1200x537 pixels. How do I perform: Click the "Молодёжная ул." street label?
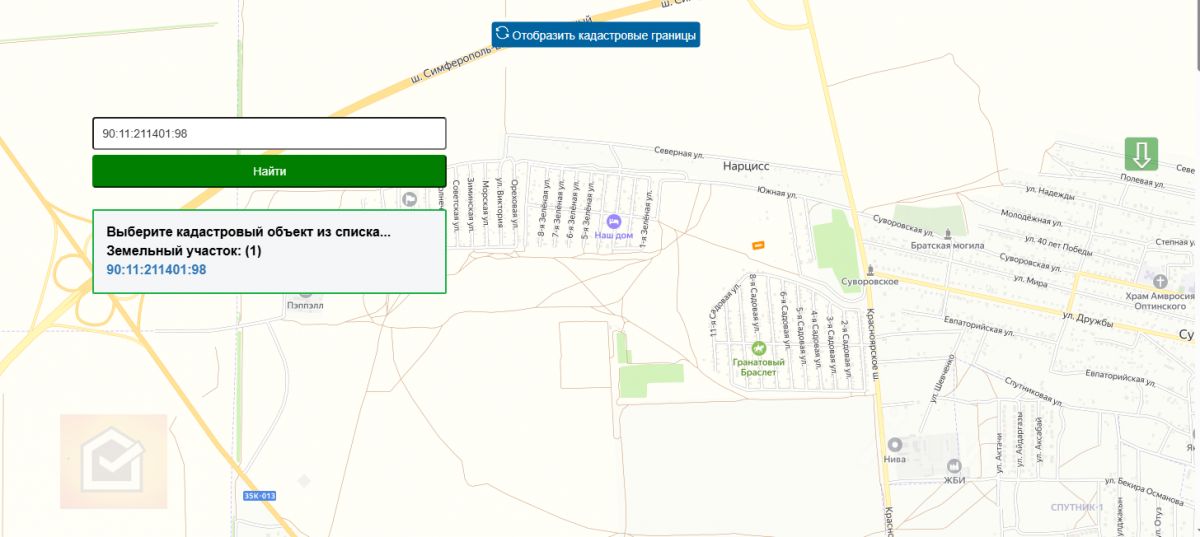(x=1030, y=219)
